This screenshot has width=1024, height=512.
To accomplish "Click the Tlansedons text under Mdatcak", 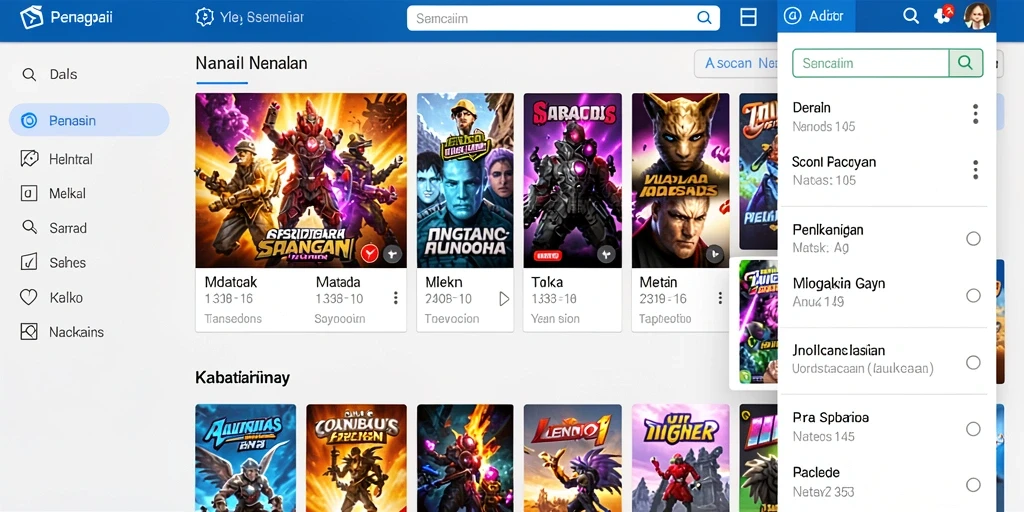I will click(x=233, y=319).
